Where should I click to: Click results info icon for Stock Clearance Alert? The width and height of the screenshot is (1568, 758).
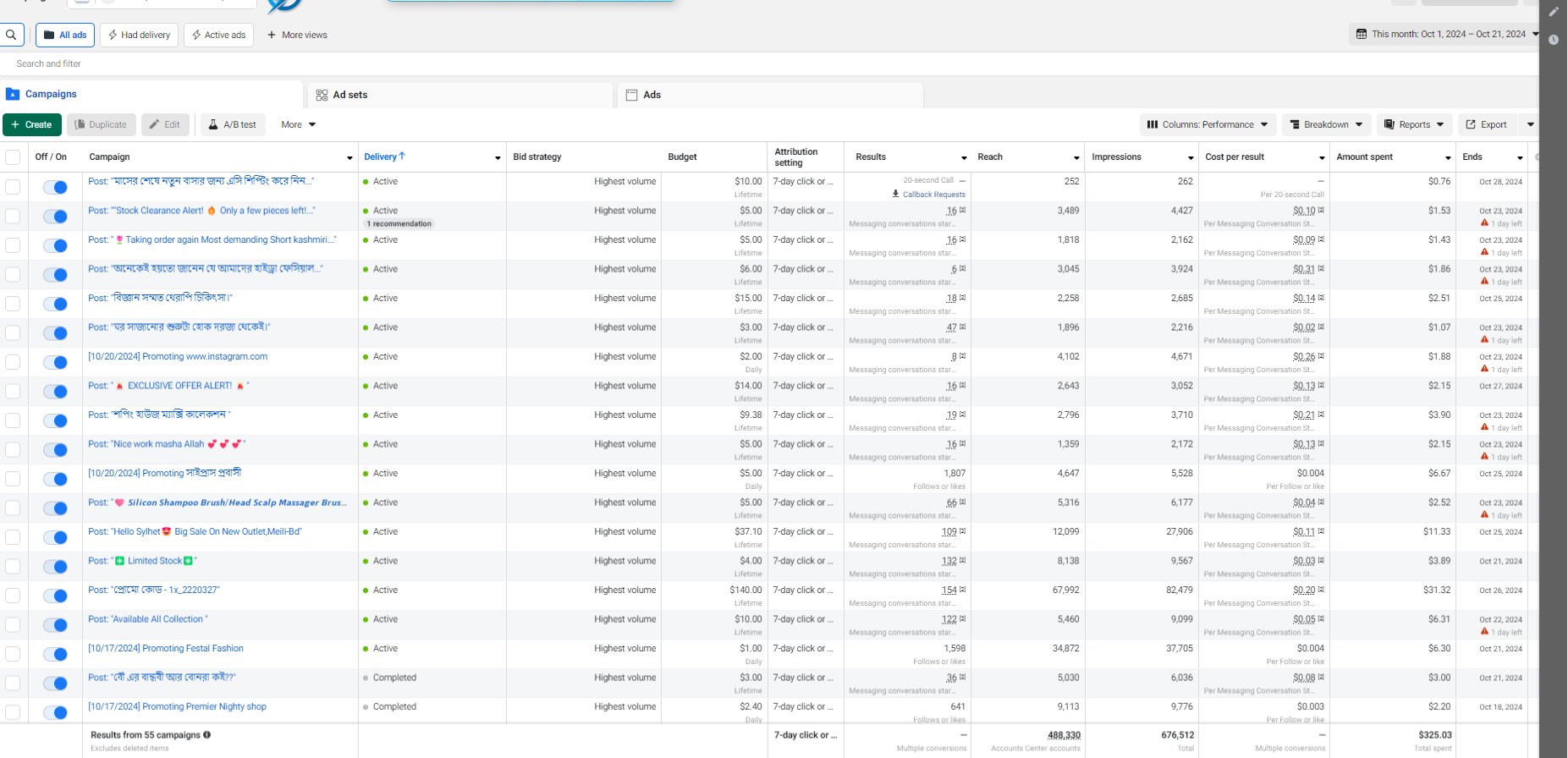tap(962, 210)
